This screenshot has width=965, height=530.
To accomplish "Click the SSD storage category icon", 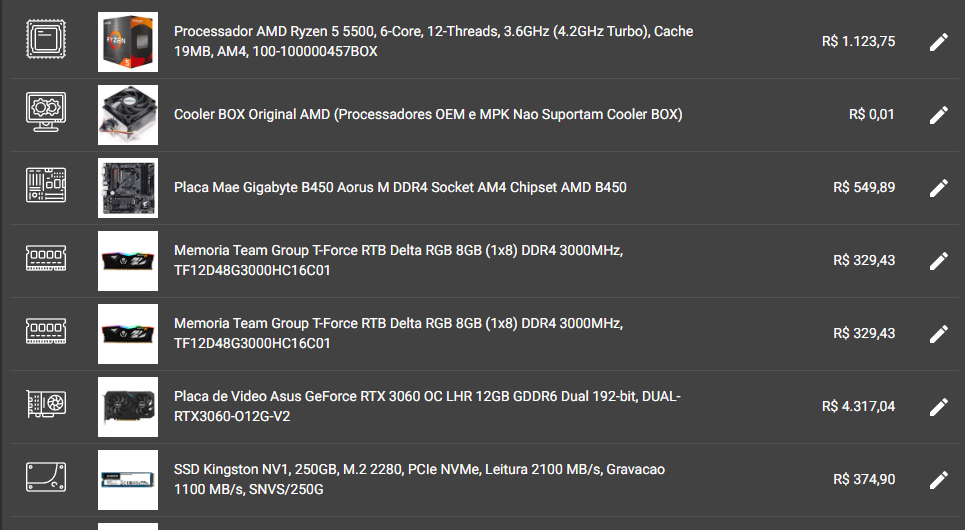I will [x=46, y=477].
